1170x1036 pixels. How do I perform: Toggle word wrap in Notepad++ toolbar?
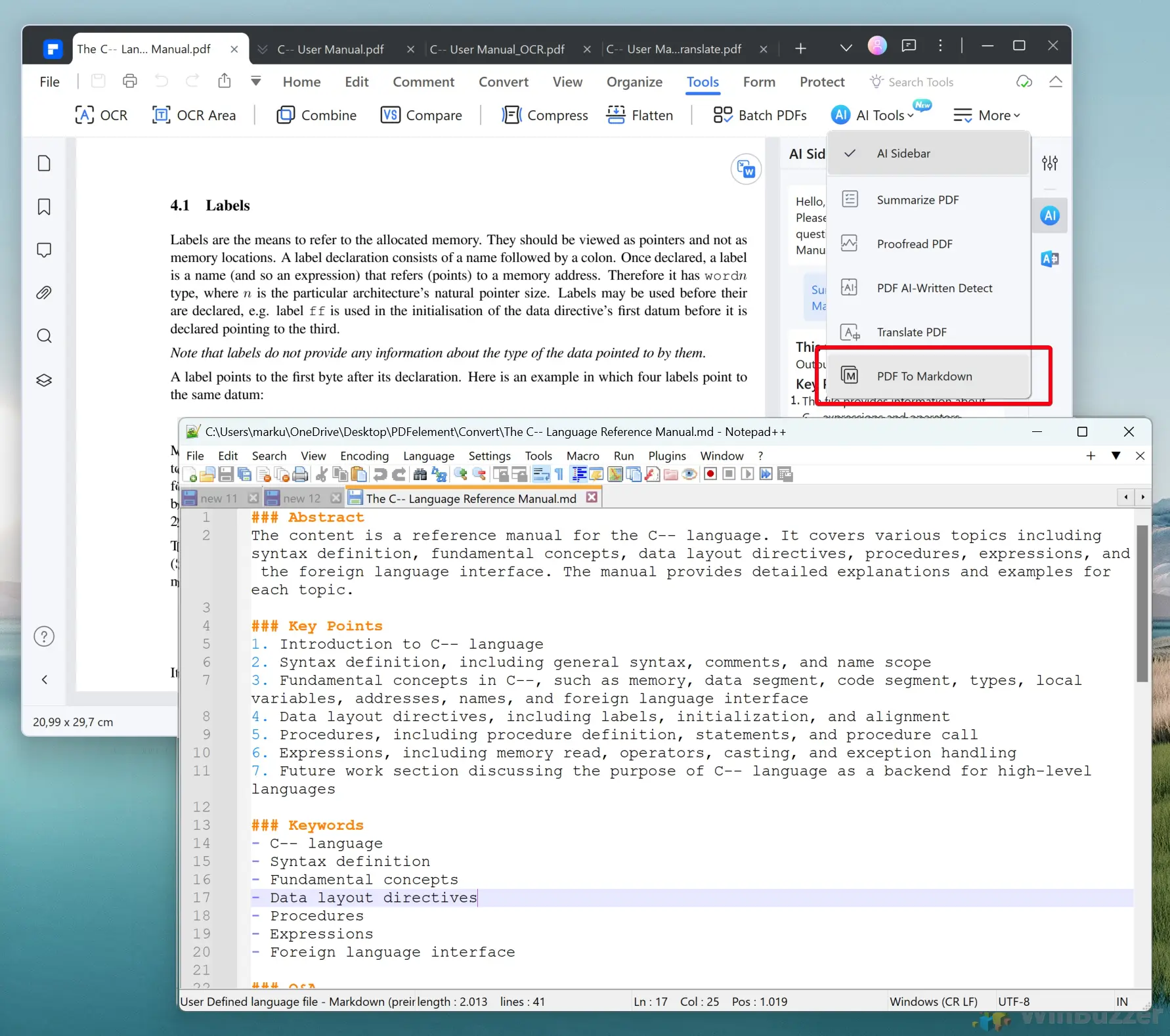coord(541,474)
